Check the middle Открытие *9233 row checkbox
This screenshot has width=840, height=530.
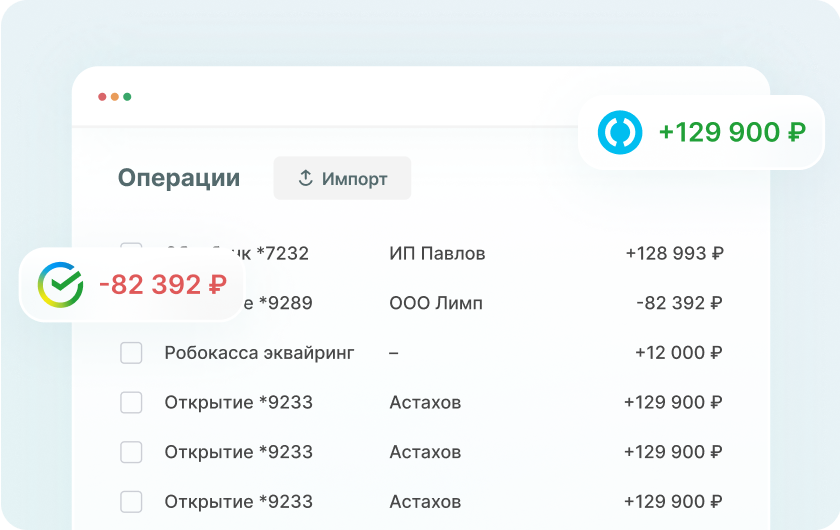pos(131,452)
